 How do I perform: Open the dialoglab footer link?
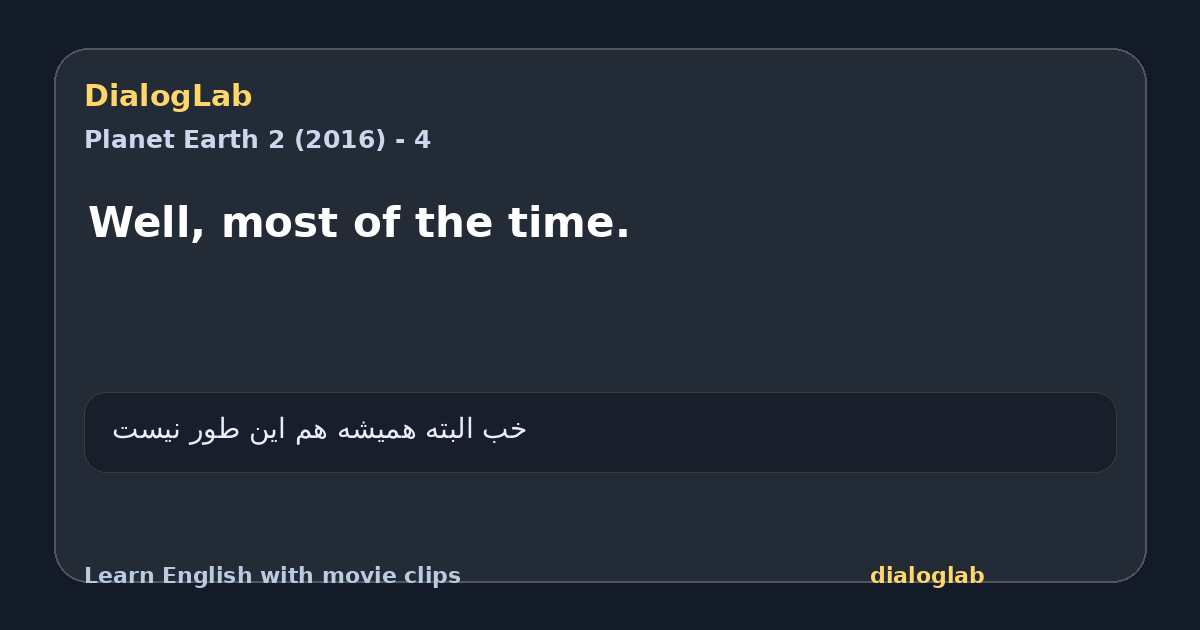coord(927,576)
